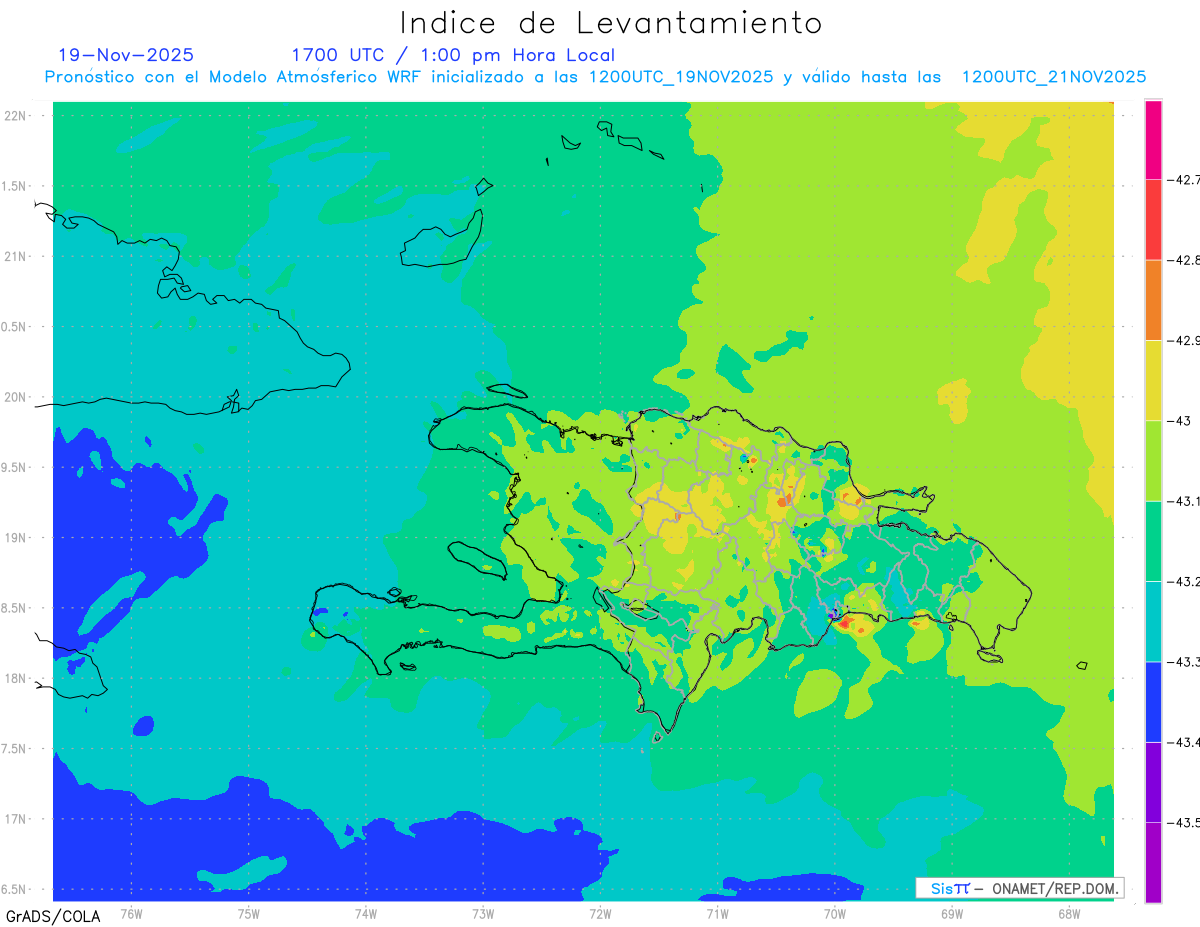Image resolution: width=1200 pixels, height=927 pixels.
Task: Click the lime-green scale segment above -43.1
Action: pos(1153,461)
